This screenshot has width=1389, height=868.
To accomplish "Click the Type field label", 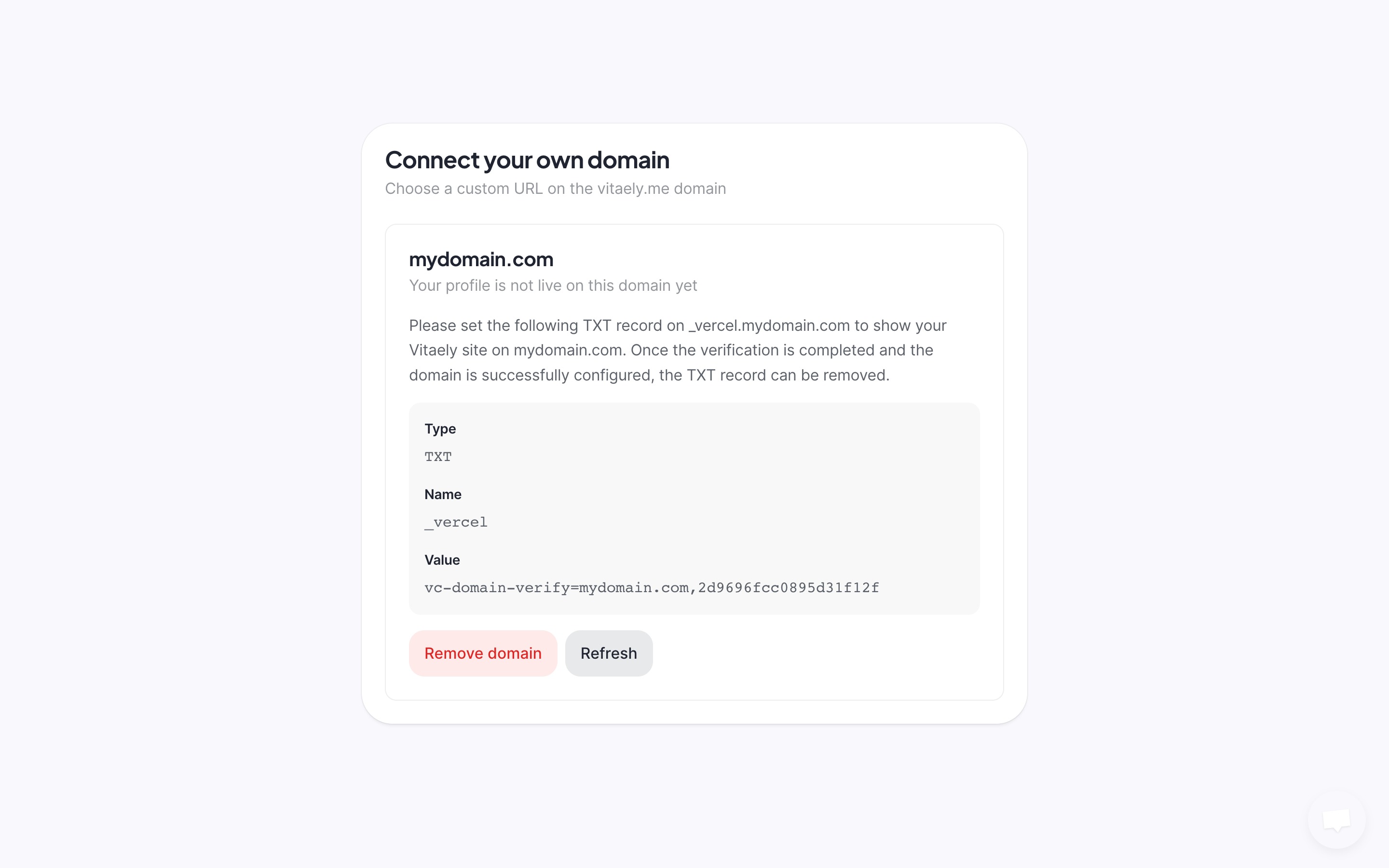I will click(x=440, y=428).
